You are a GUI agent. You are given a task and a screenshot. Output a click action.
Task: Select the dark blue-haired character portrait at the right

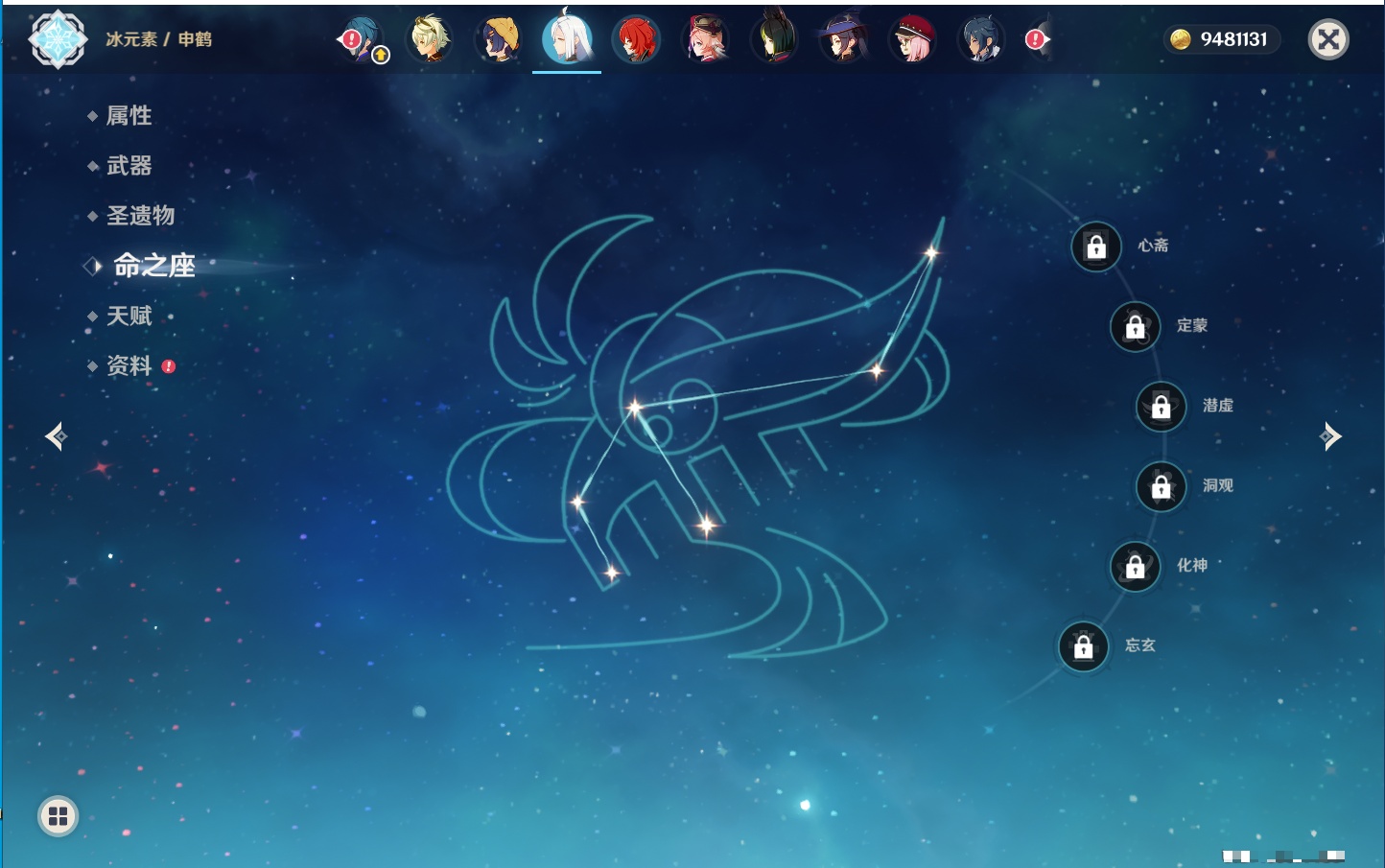tap(981, 39)
